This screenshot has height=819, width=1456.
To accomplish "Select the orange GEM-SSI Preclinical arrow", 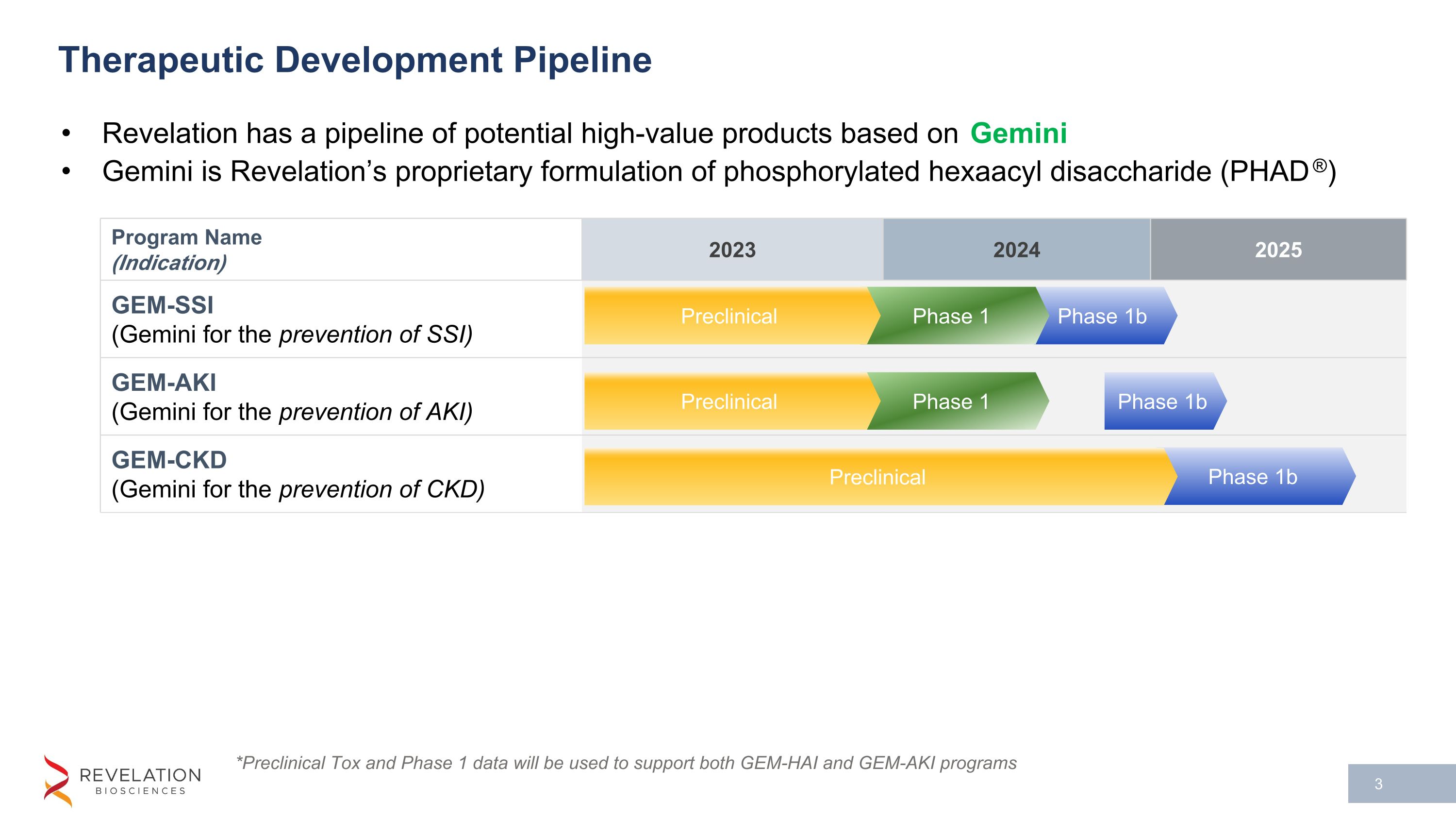I will (x=729, y=317).
